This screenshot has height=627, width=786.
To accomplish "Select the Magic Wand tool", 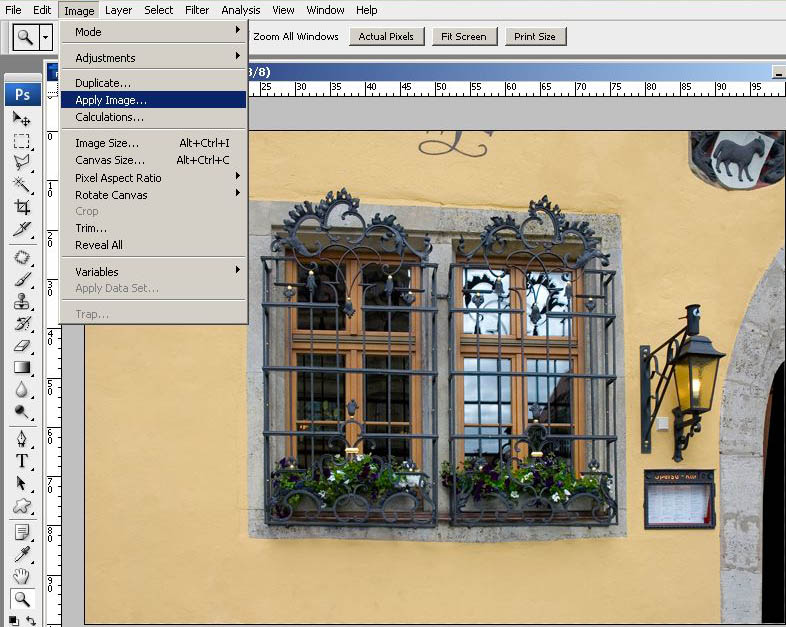I will coord(21,184).
